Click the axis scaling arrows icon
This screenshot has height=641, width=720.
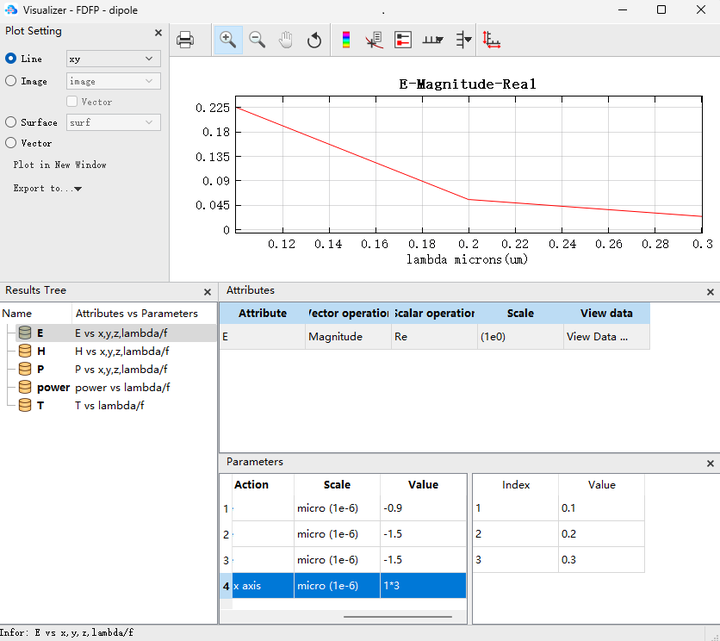point(491,40)
